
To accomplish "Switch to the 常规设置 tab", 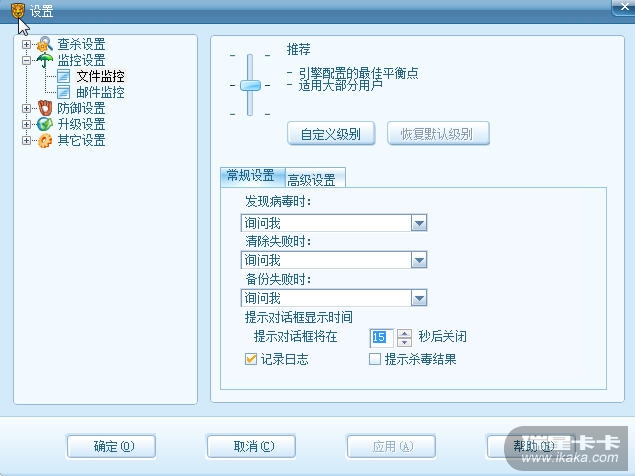I will tap(253, 176).
